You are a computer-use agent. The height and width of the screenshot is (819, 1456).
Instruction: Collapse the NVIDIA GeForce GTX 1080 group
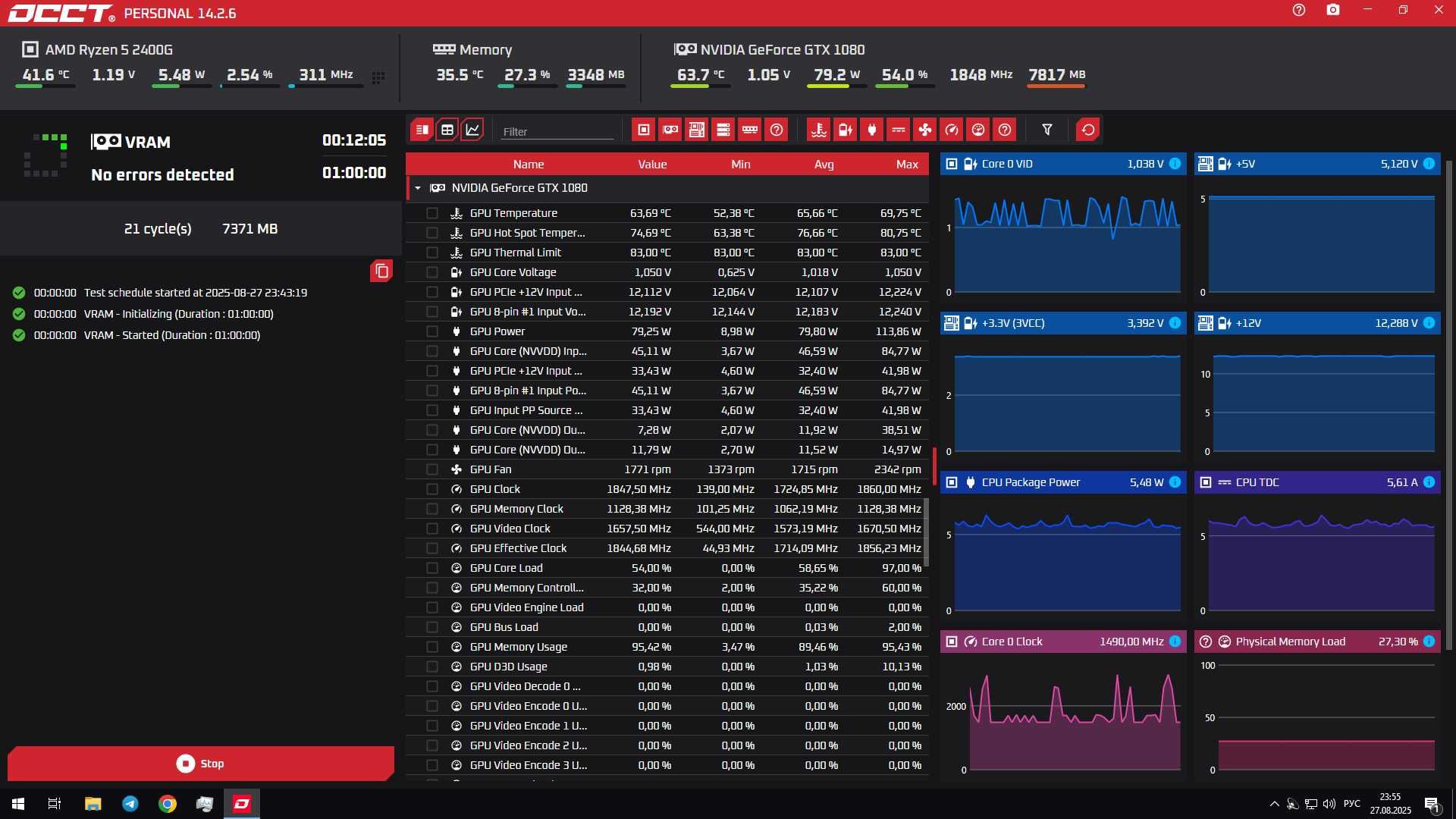click(x=417, y=188)
